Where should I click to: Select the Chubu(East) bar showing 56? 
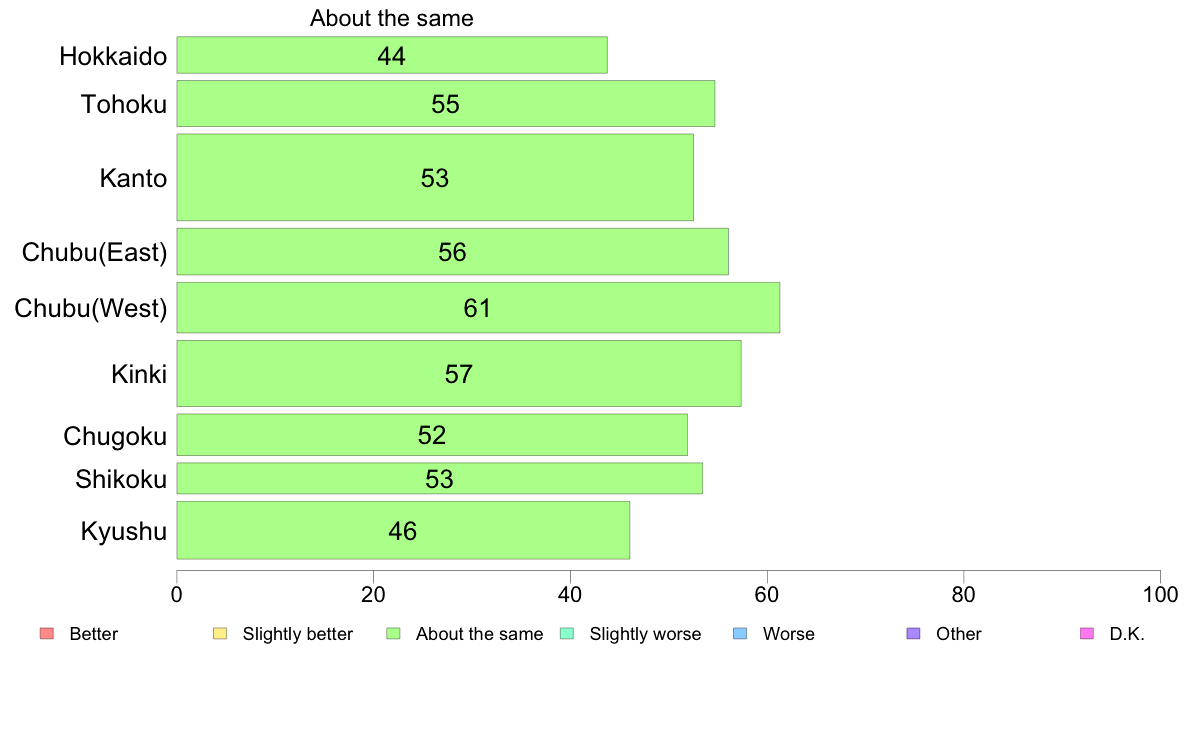point(452,252)
